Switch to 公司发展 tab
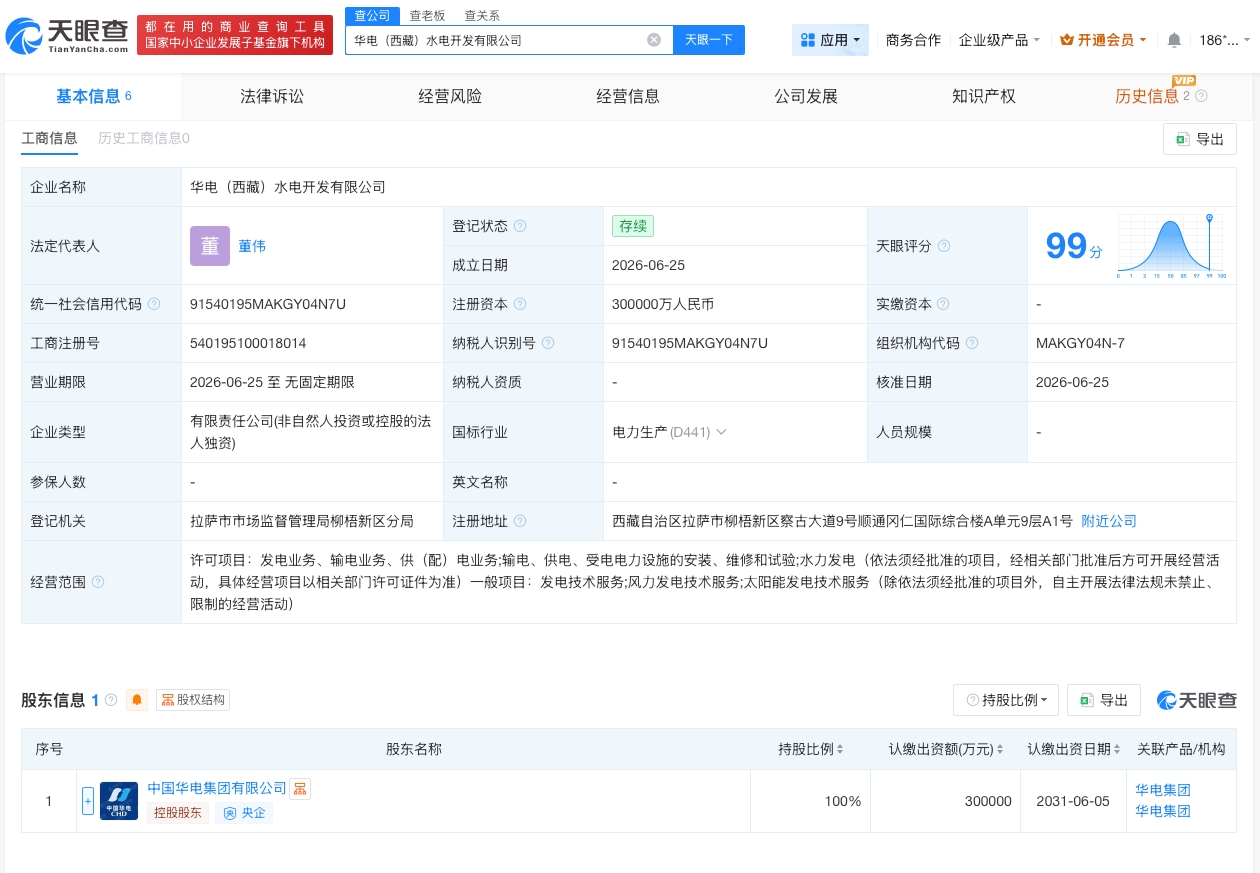 (806, 96)
